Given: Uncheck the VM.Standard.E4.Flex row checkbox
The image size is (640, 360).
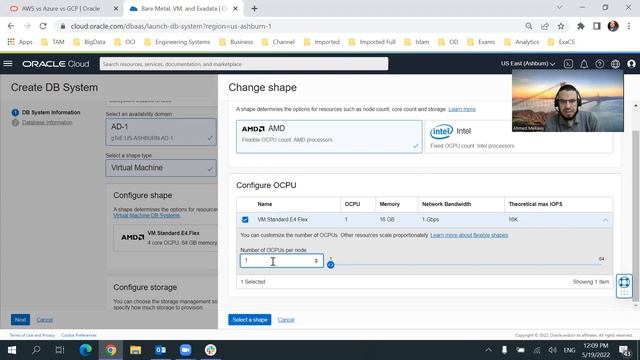Looking at the screenshot, I should pyautogui.click(x=245, y=220).
